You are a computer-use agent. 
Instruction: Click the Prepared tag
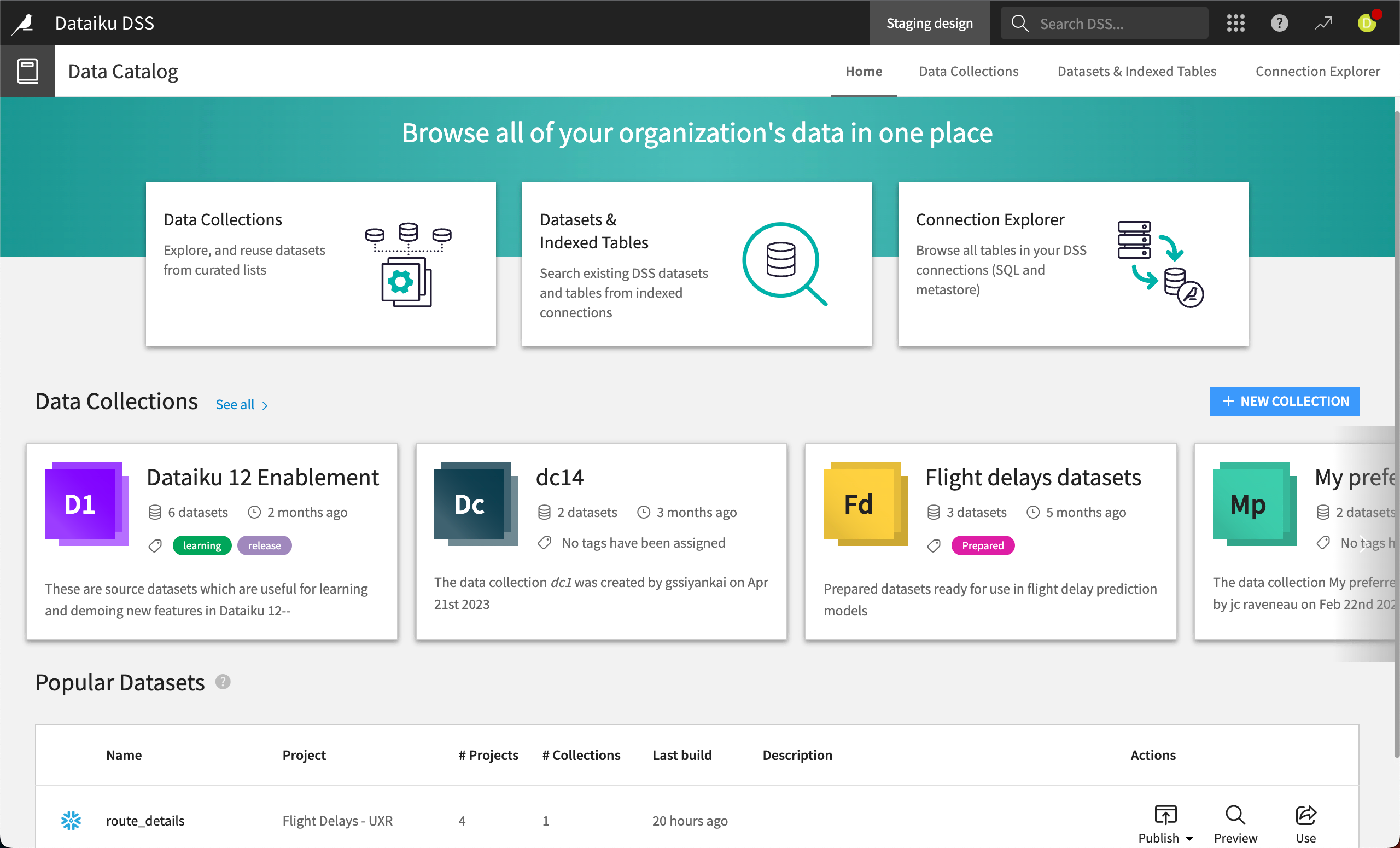(982, 545)
